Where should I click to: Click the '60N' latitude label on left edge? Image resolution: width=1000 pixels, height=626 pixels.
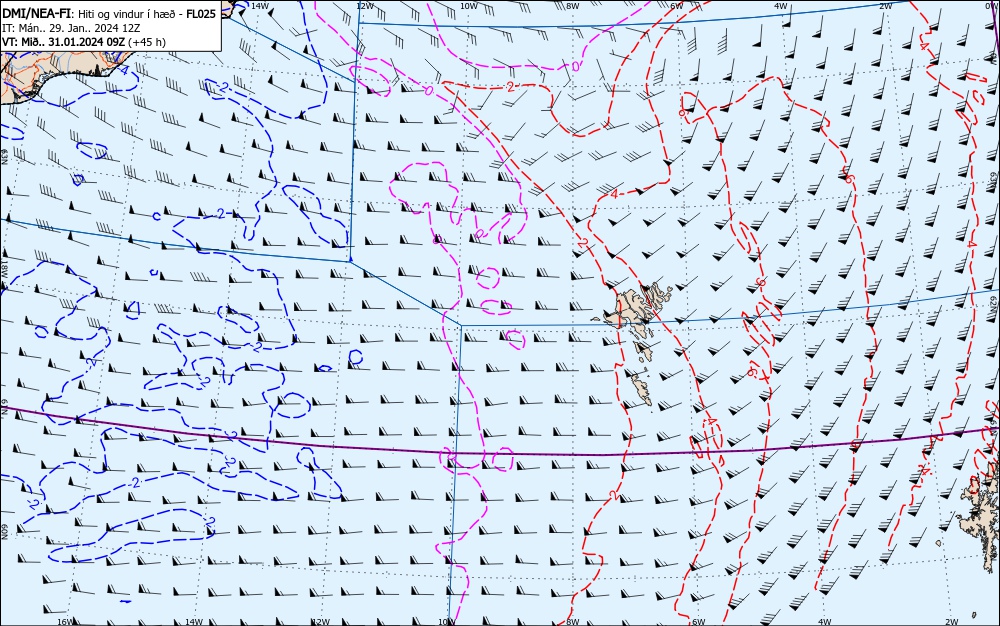pos(4,533)
